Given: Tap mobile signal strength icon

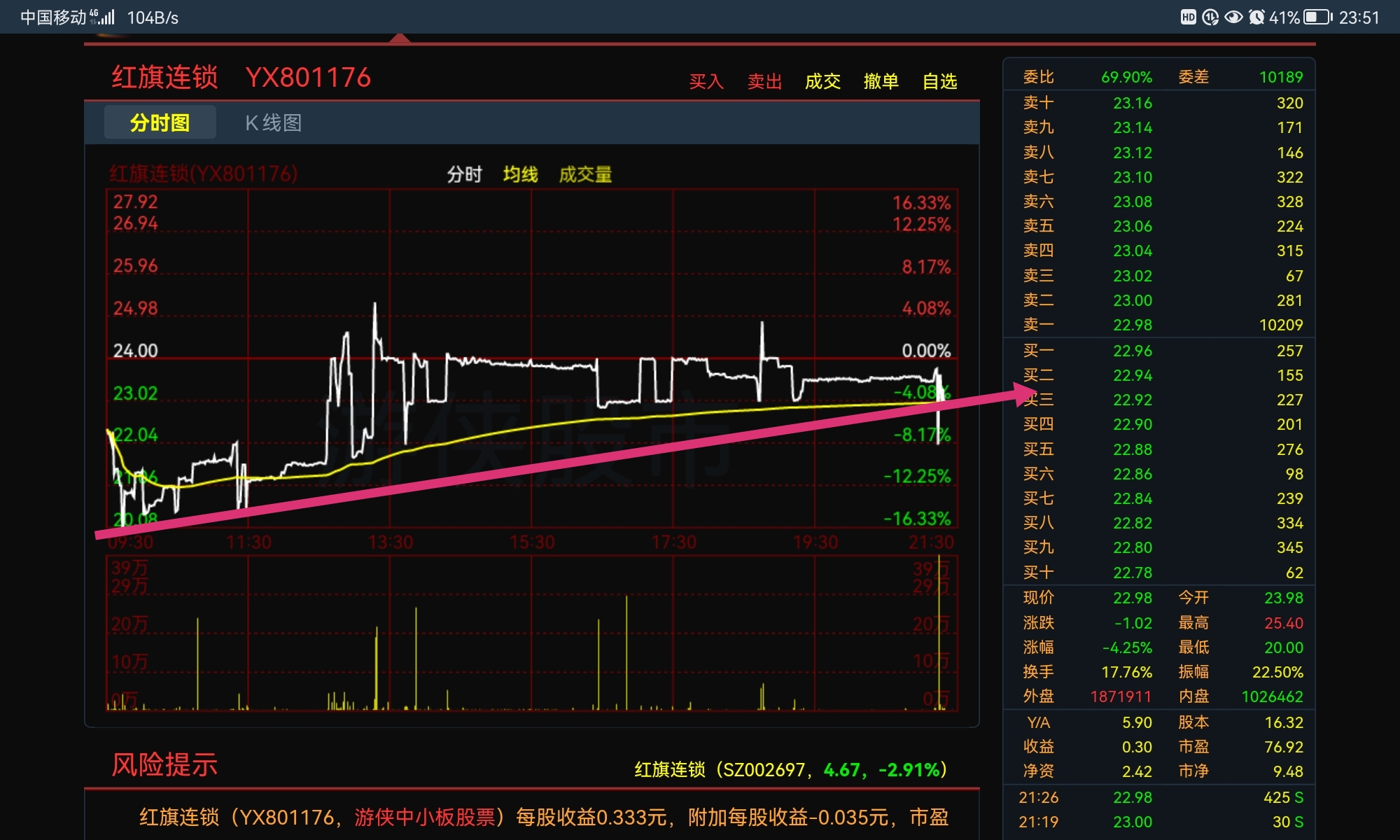Looking at the screenshot, I should pos(102,17).
